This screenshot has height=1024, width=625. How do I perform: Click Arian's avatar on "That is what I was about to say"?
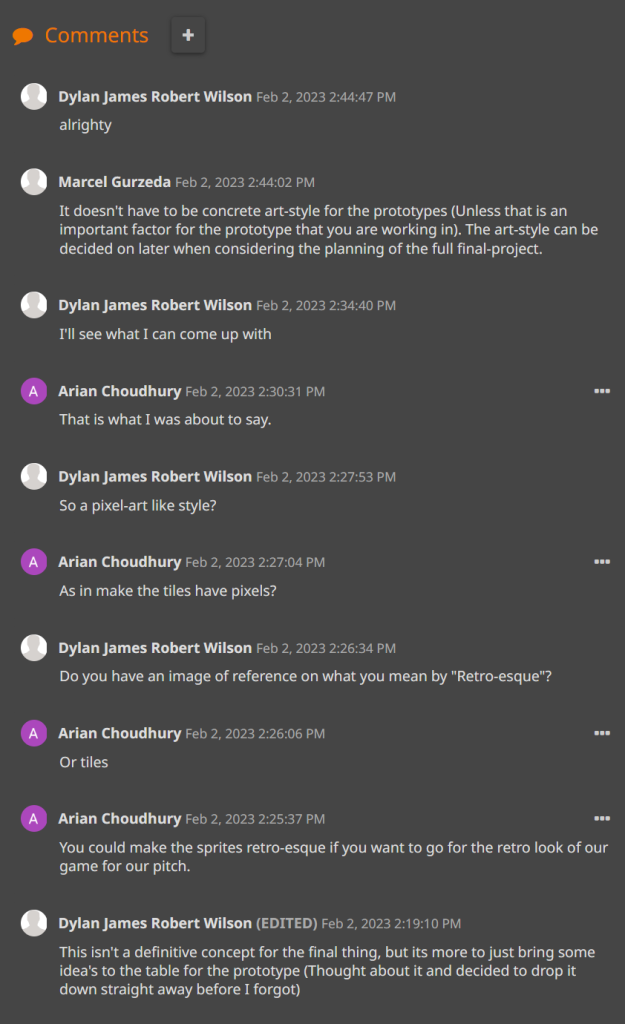pyautogui.click(x=34, y=391)
